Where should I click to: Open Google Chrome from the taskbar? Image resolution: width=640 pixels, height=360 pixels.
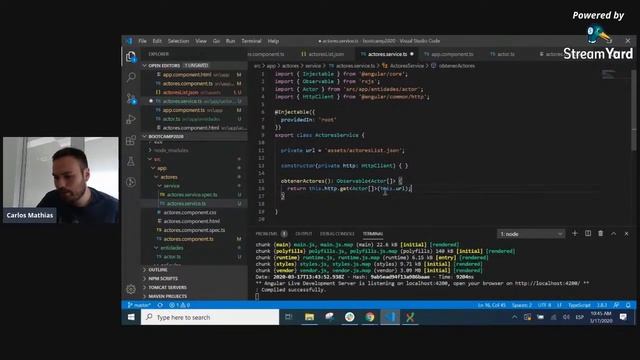click(370, 317)
